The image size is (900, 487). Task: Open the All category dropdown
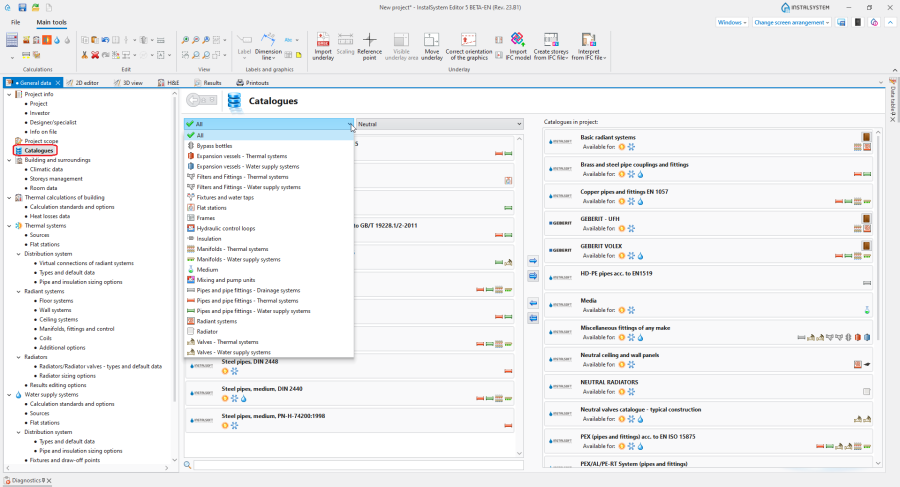point(269,124)
